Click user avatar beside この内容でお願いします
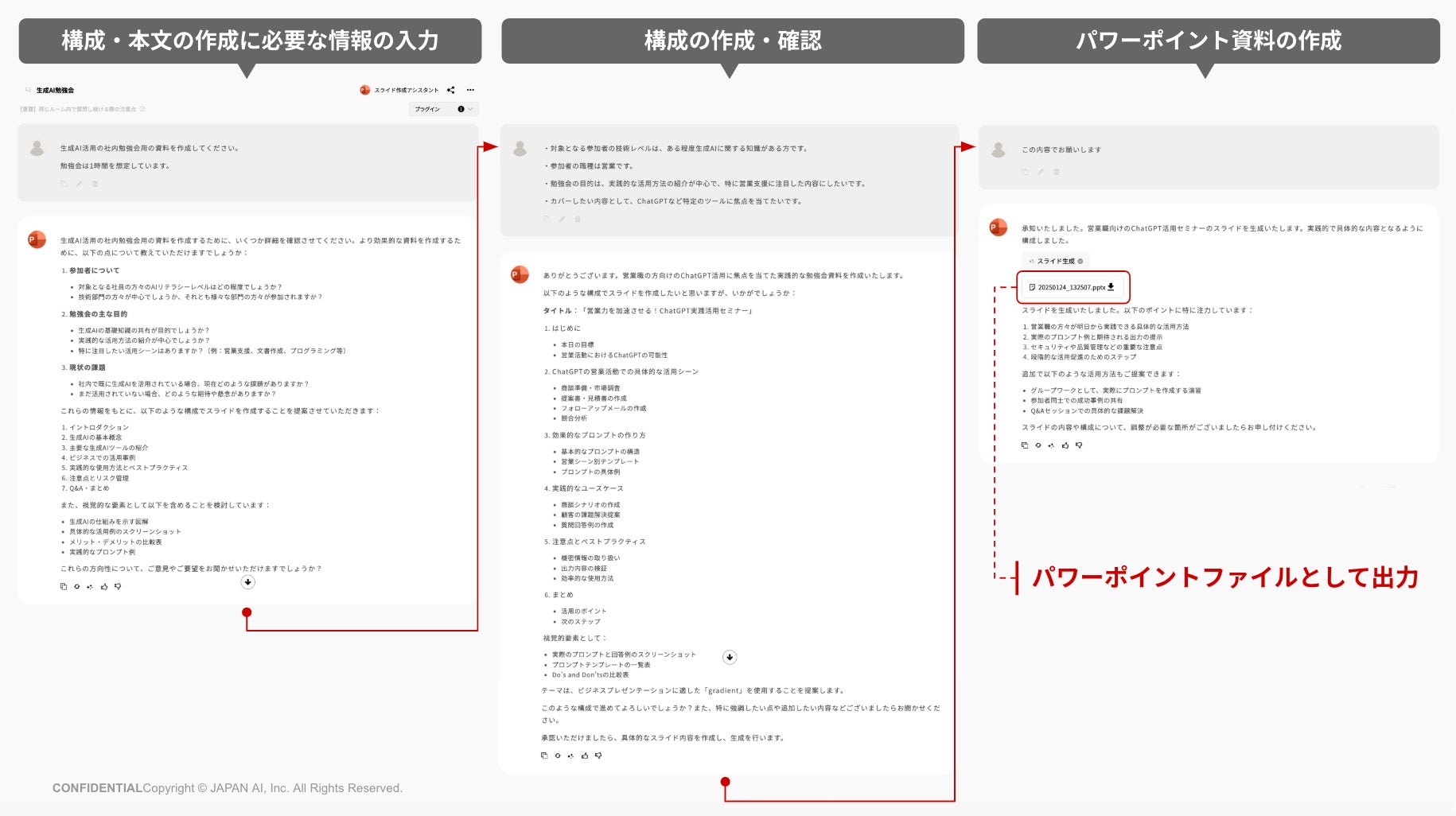 tap(998, 149)
